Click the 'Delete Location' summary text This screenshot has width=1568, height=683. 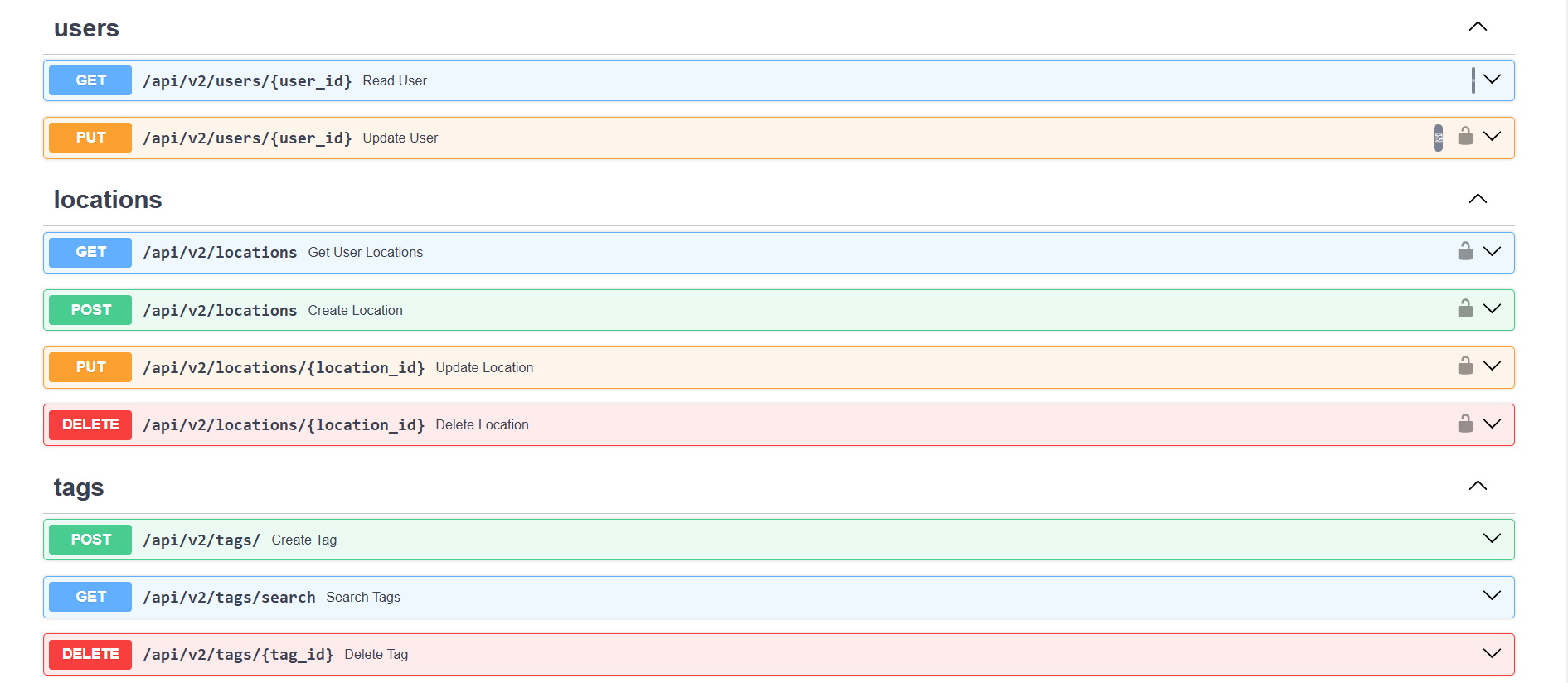(x=482, y=425)
